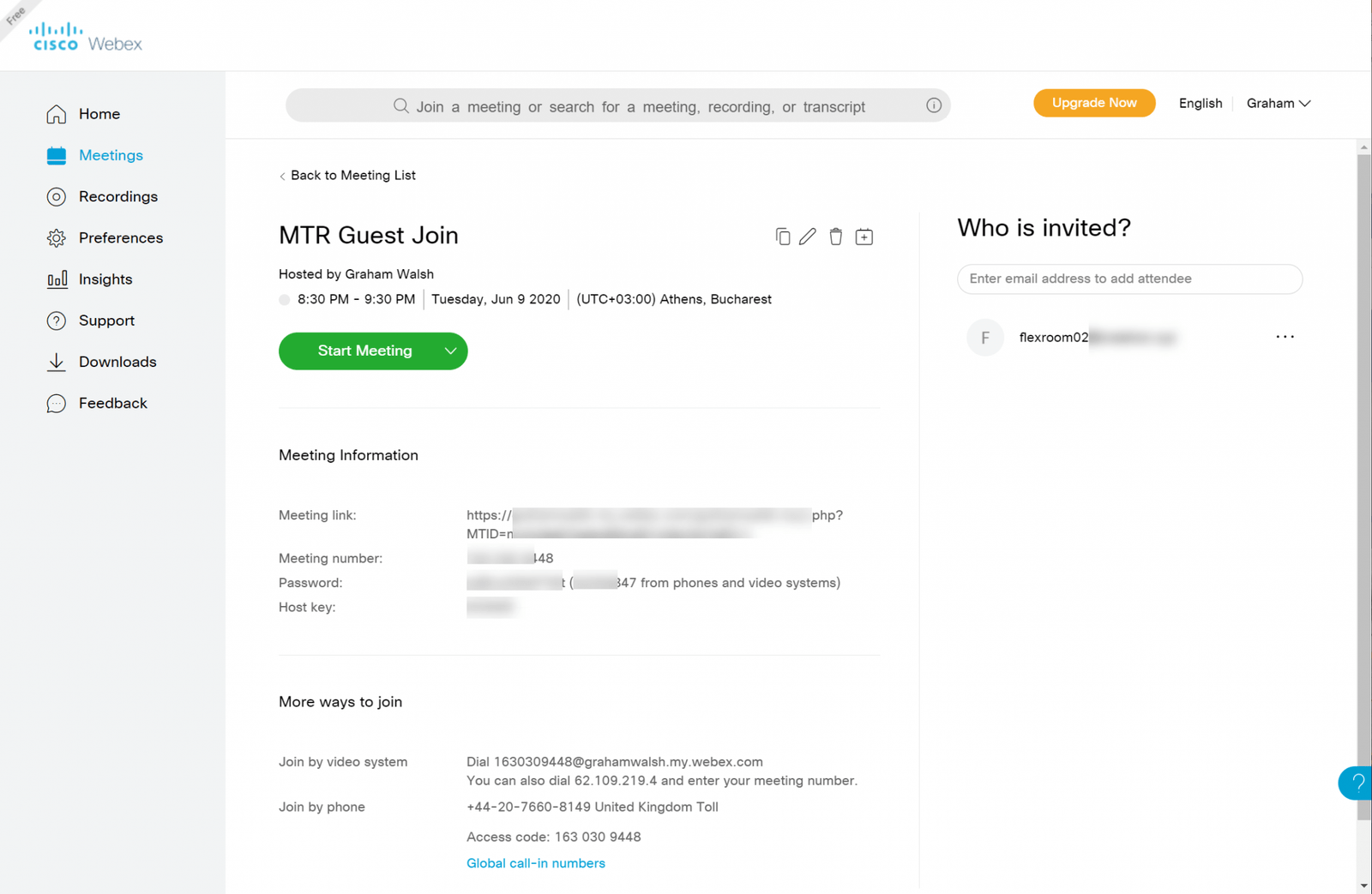The image size is (1372, 894).
Task: Switch to the Meetings section
Action: (110, 155)
